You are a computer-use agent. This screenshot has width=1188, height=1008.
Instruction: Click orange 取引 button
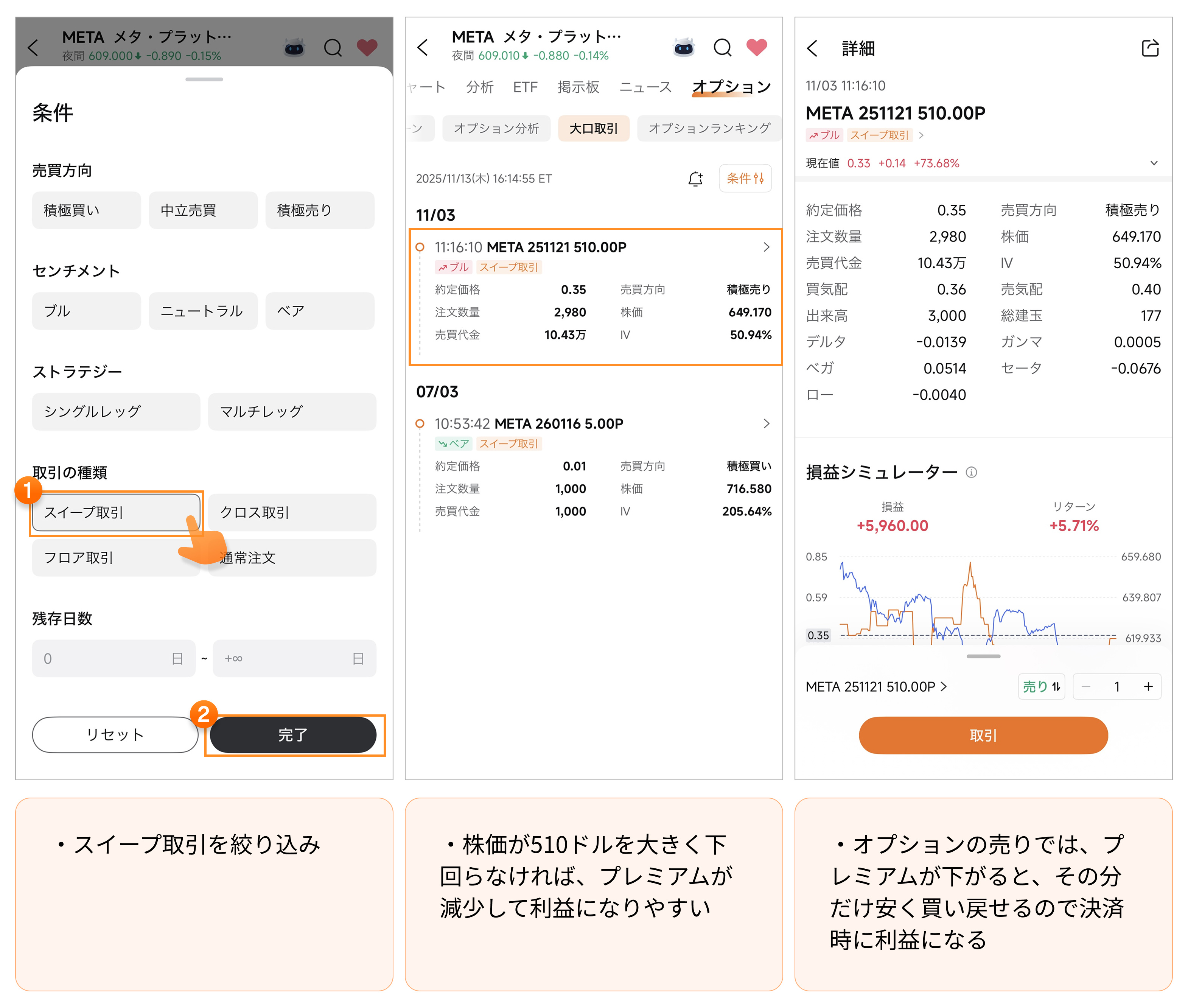tap(983, 735)
